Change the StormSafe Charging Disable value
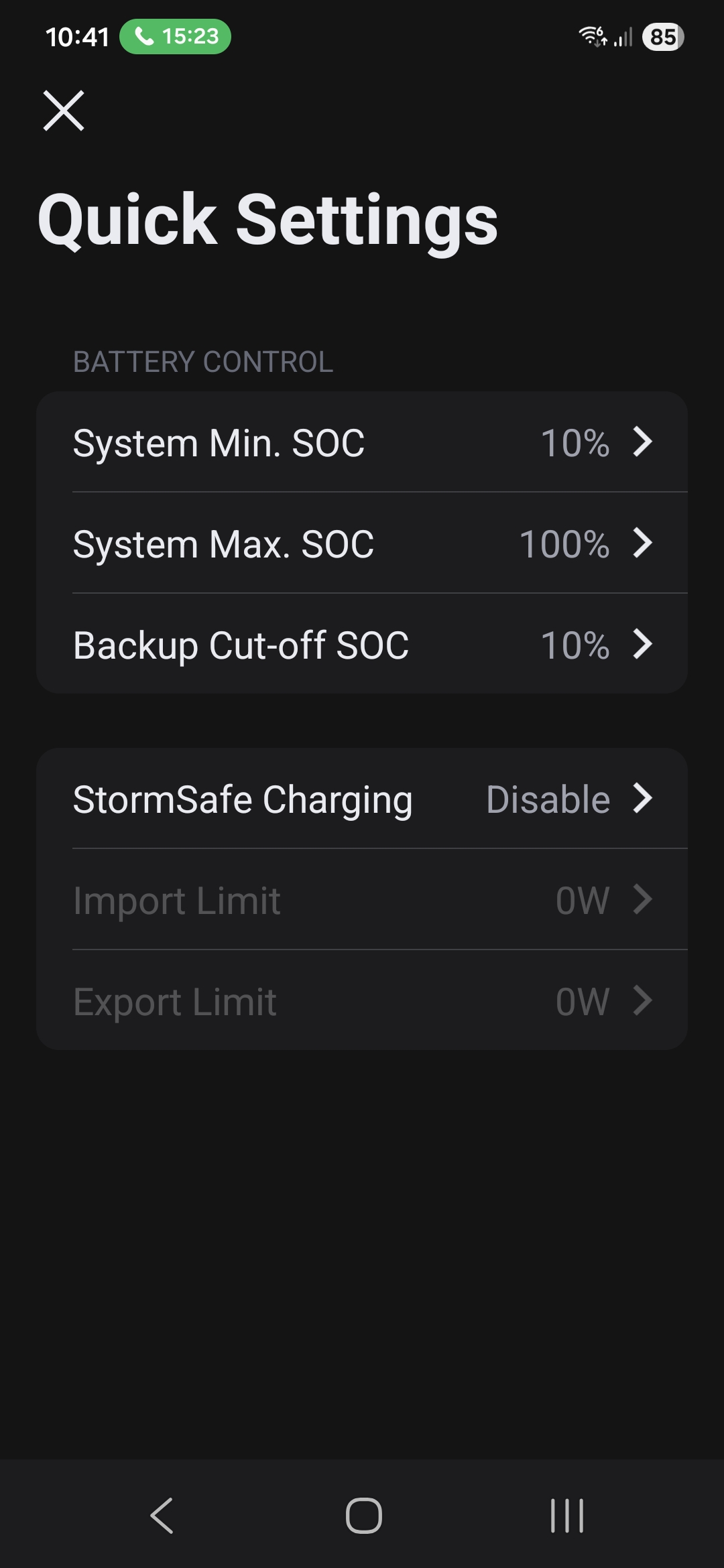This screenshot has height=1568, width=724. (548, 799)
